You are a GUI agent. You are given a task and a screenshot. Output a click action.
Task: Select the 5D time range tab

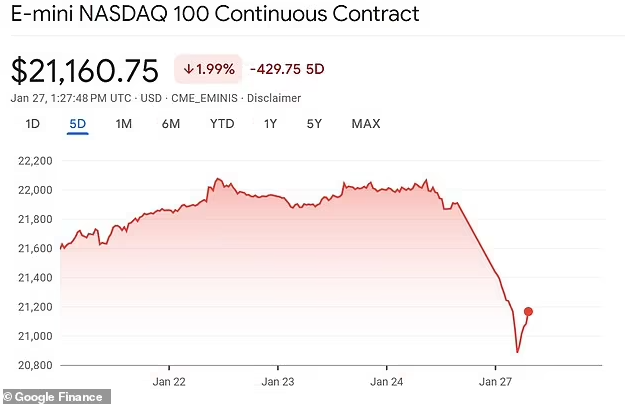click(78, 124)
